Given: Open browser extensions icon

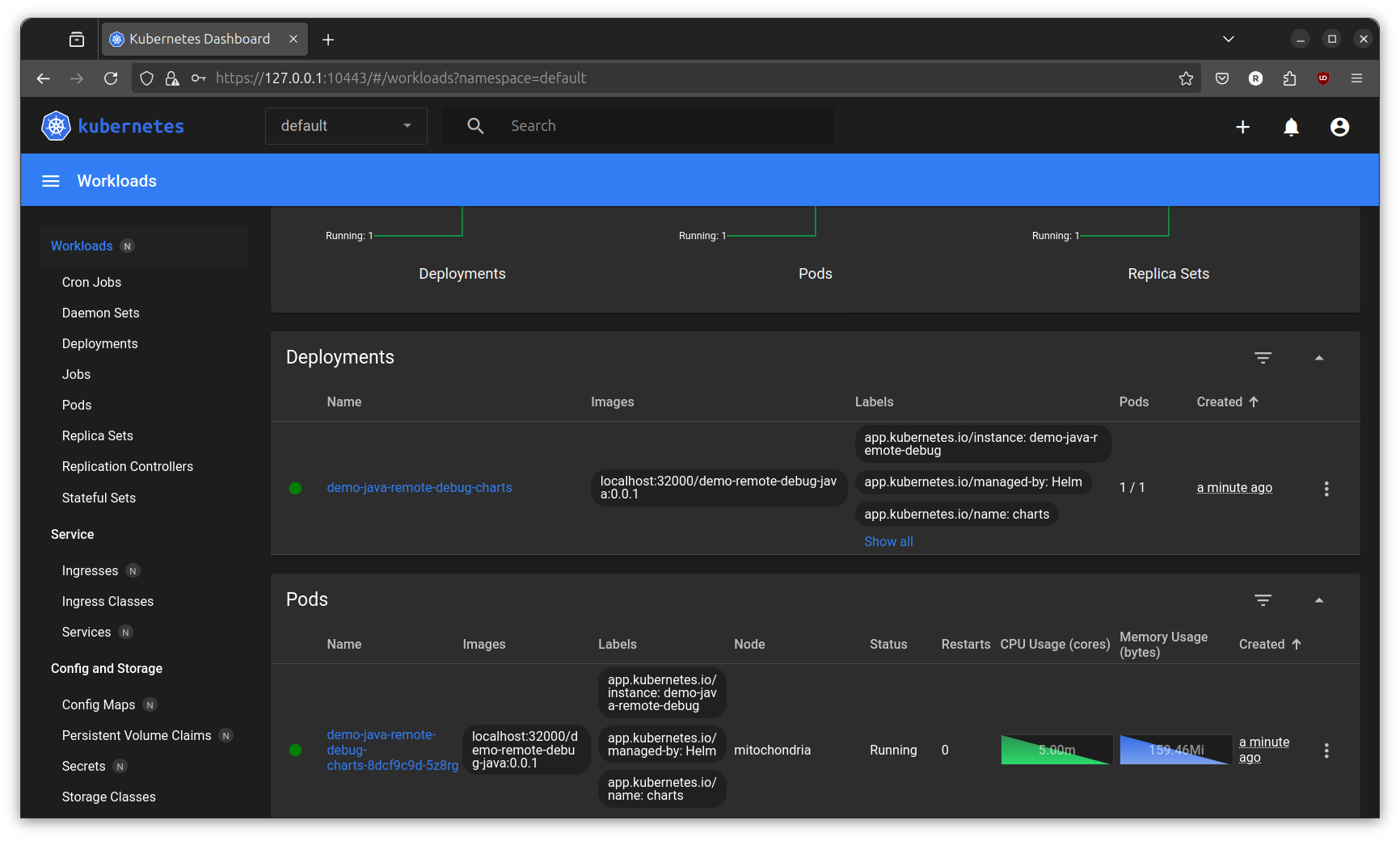Looking at the screenshot, I should 1289,78.
